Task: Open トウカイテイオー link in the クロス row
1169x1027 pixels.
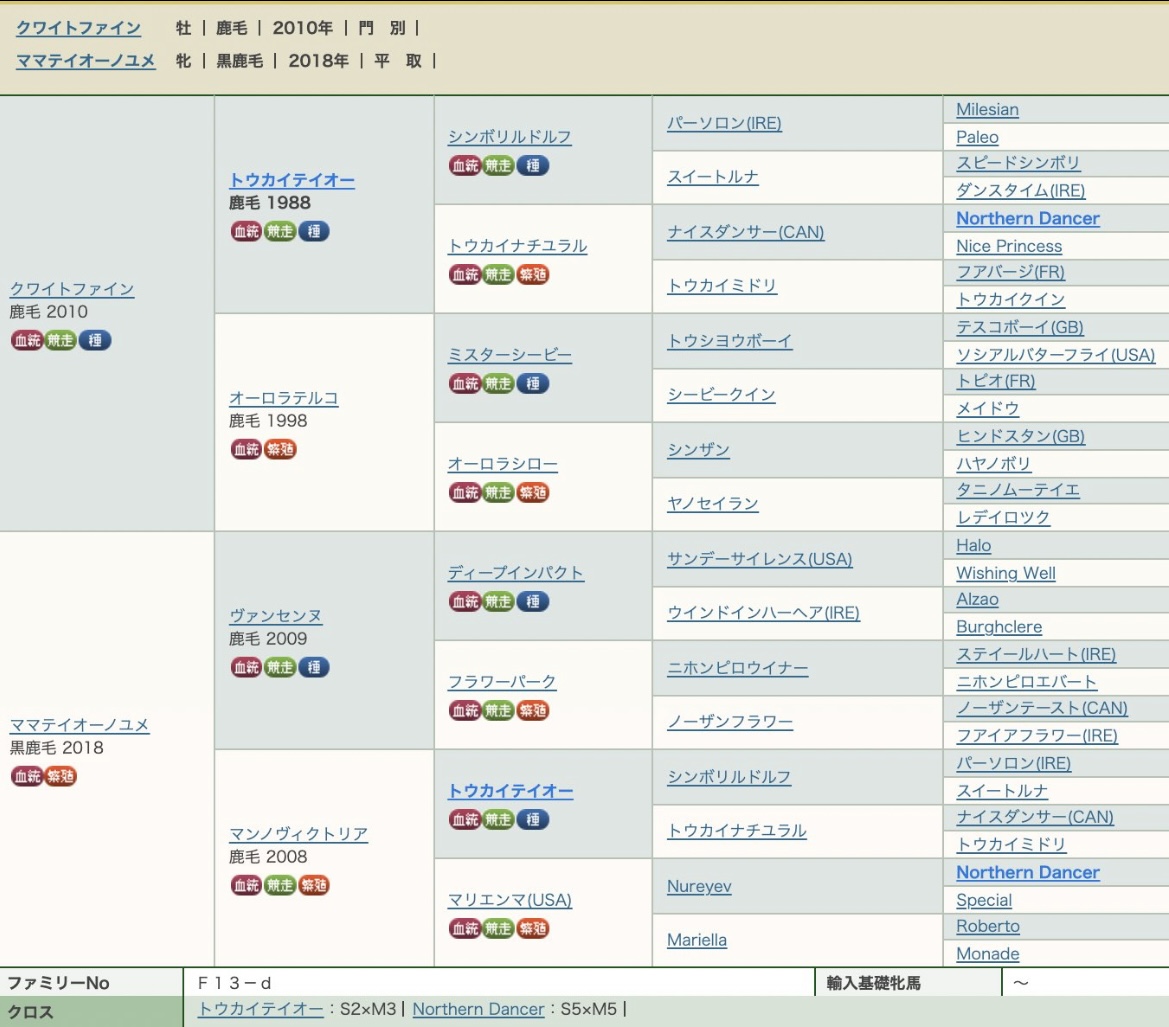Action: [260, 1009]
